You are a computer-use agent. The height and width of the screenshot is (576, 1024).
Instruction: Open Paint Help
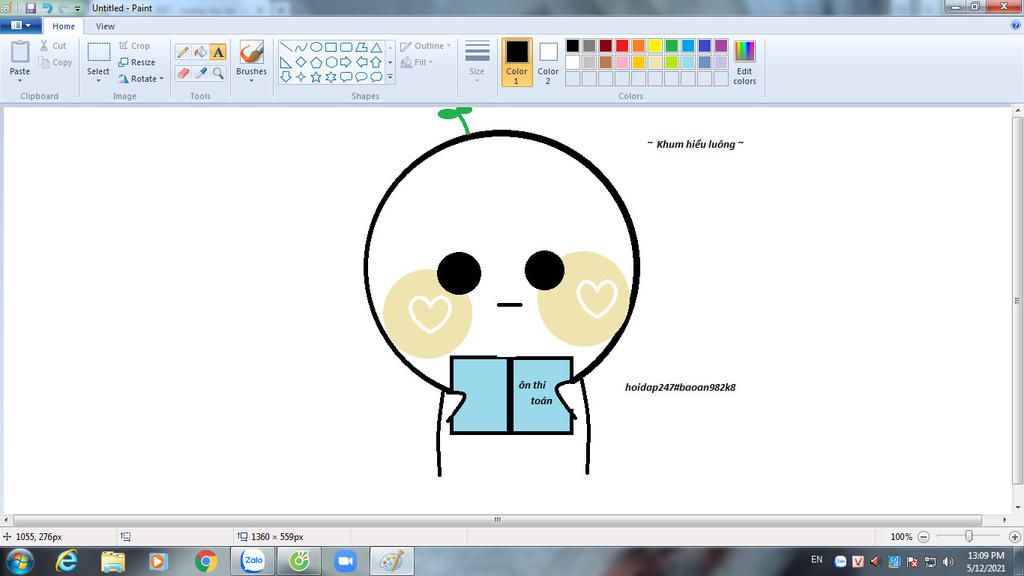click(1016, 25)
